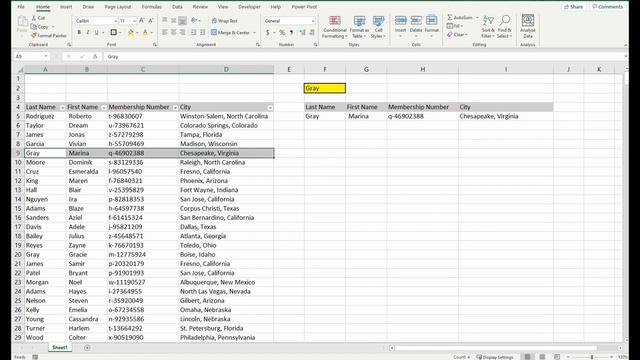Switch to the Data tab
Viewport: 640px width, 360px height.
(177, 7)
